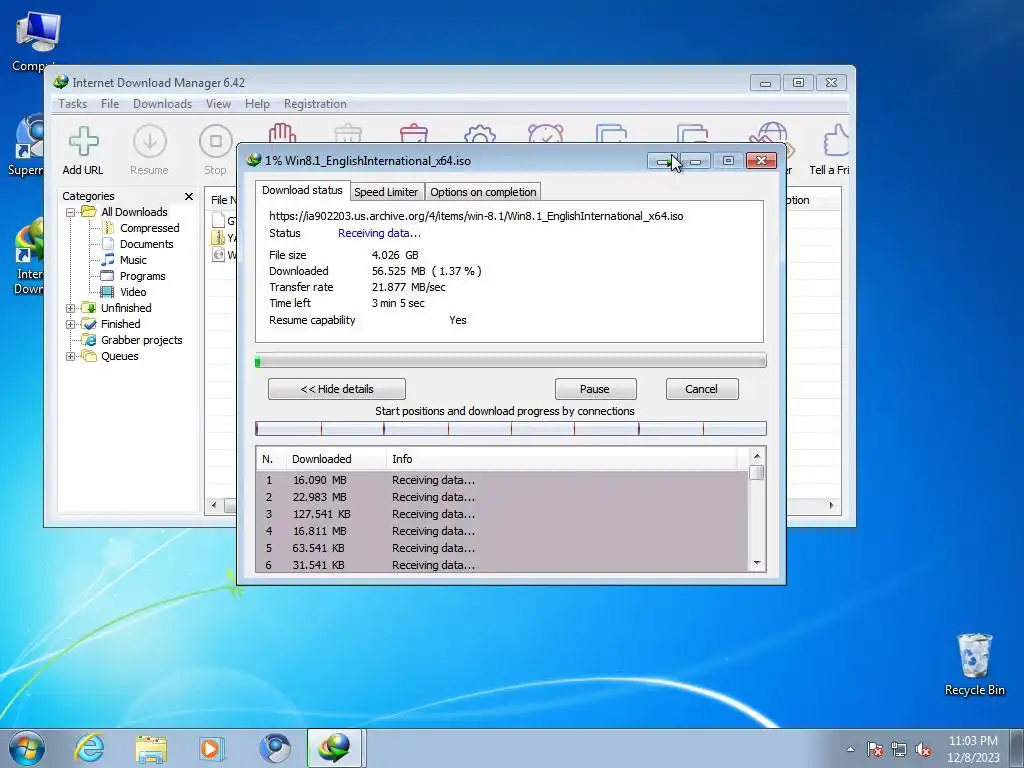Open Grabber projects in categories tree
The width and height of the screenshot is (1024, 768).
[141, 340]
